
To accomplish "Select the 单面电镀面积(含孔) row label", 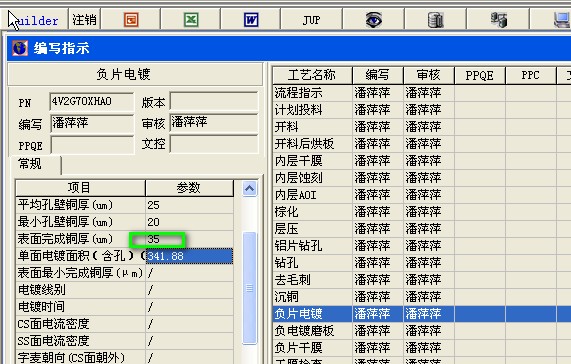I will click(80, 256).
